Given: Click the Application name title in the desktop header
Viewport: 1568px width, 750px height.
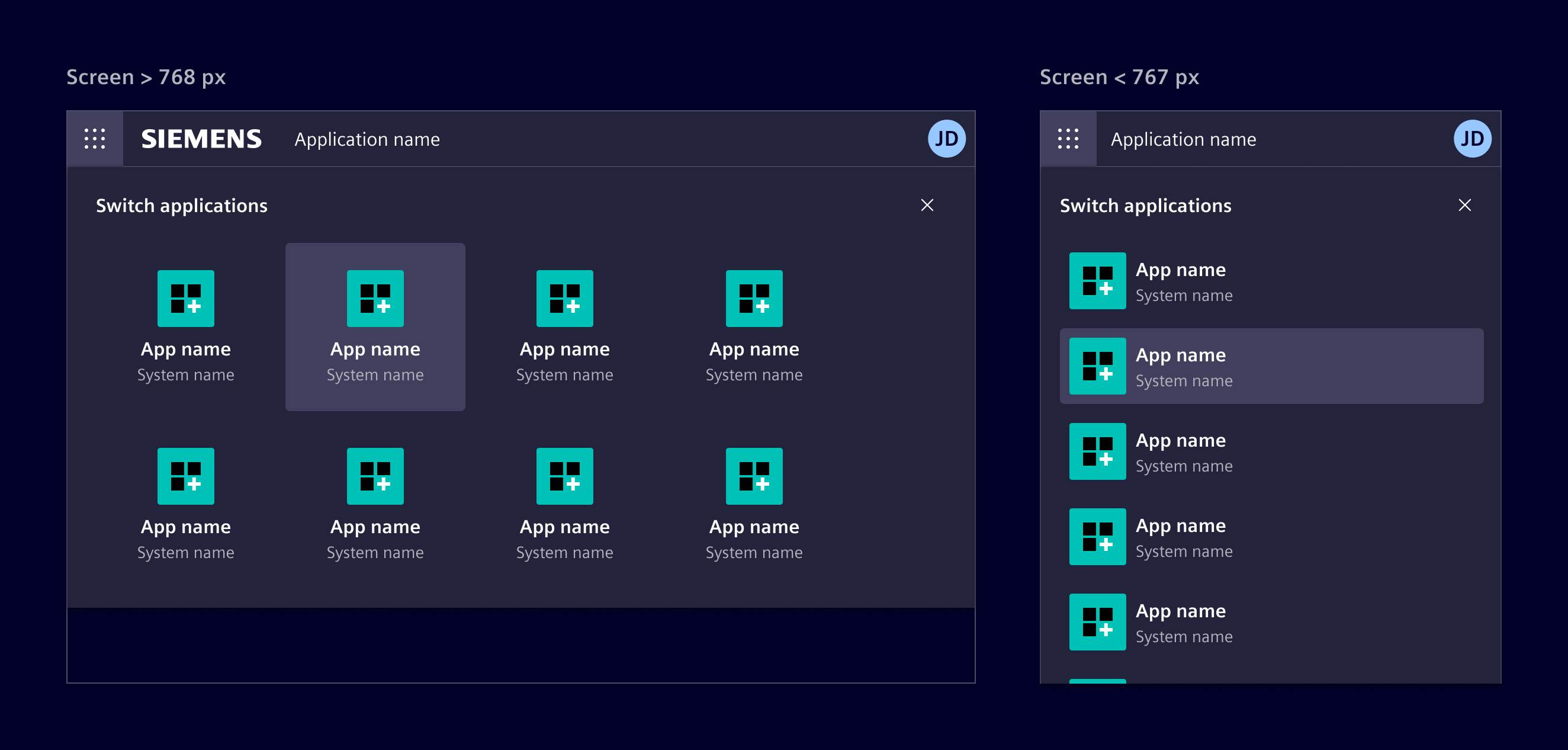Looking at the screenshot, I should pyautogui.click(x=368, y=139).
